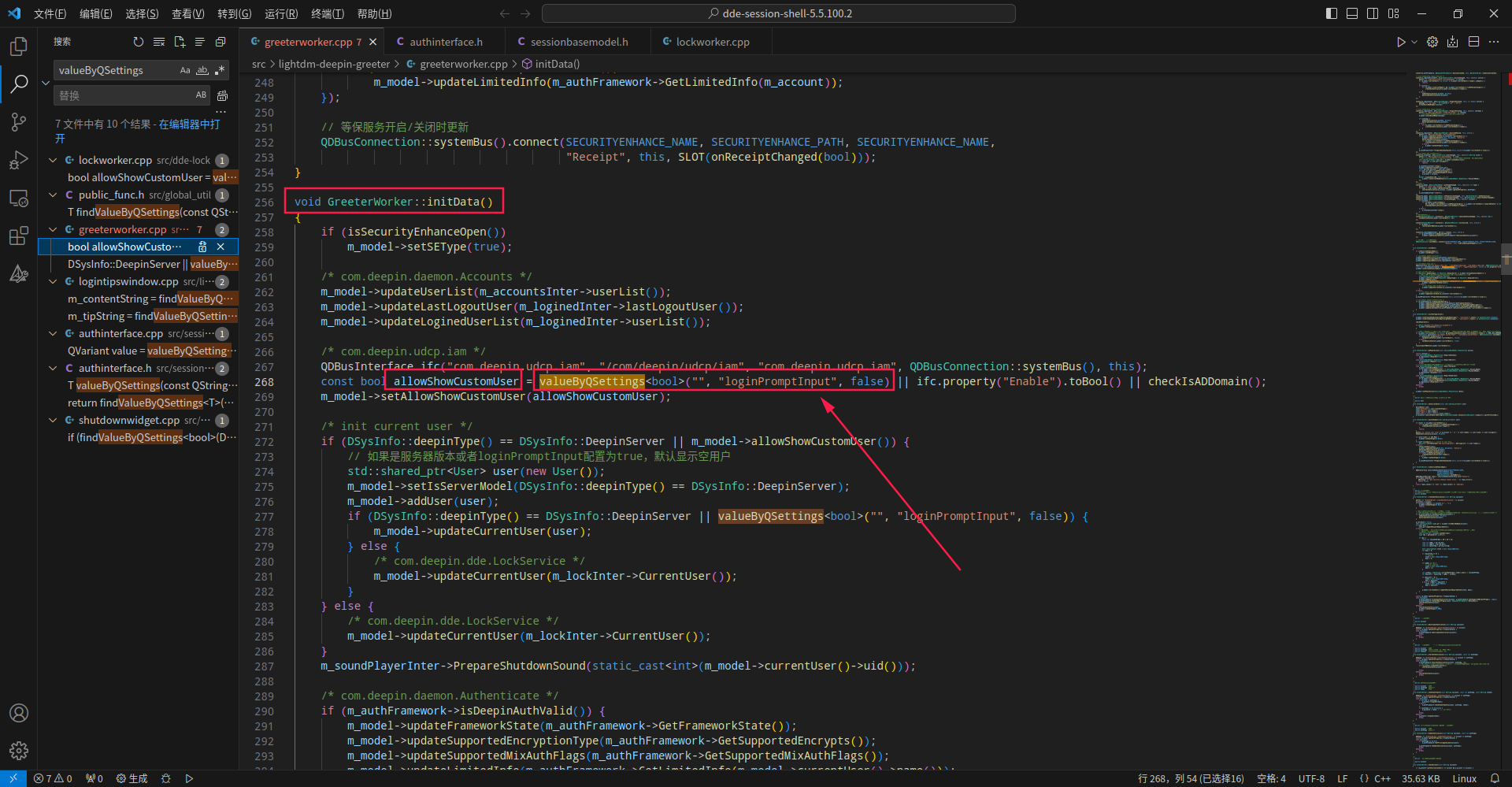The image size is (1512, 787).
Task: Clear the search results
Action: pyautogui.click(x=159, y=42)
